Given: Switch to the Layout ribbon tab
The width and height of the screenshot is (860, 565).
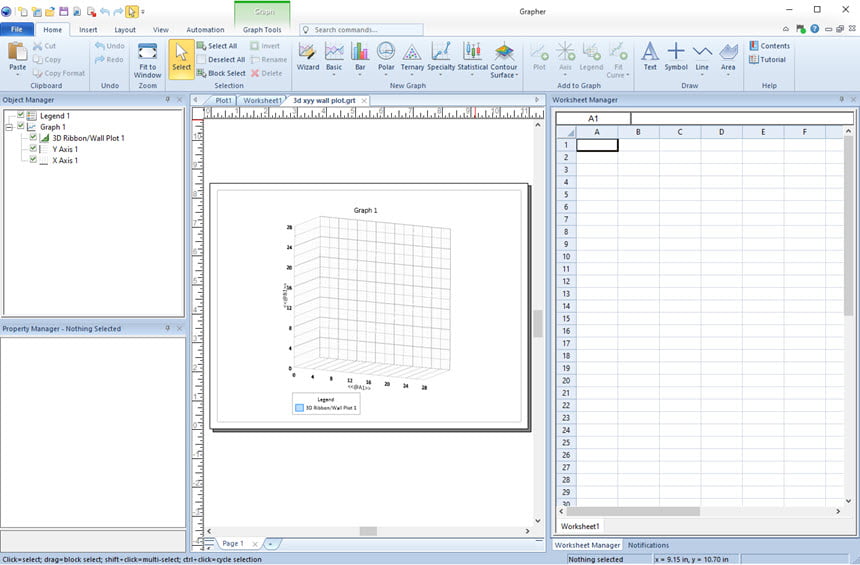Looking at the screenshot, I should (125, 30).
